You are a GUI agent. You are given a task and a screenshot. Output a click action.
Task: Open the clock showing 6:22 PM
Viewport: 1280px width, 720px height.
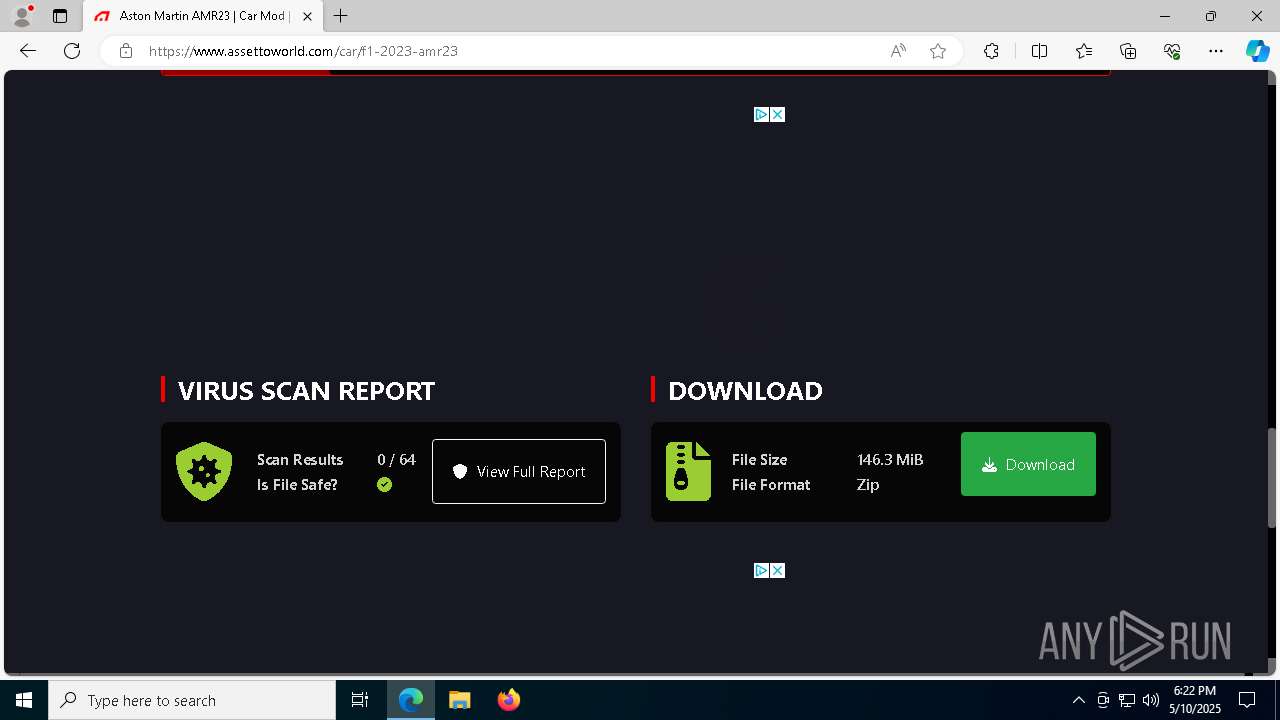coord(1195,700)
